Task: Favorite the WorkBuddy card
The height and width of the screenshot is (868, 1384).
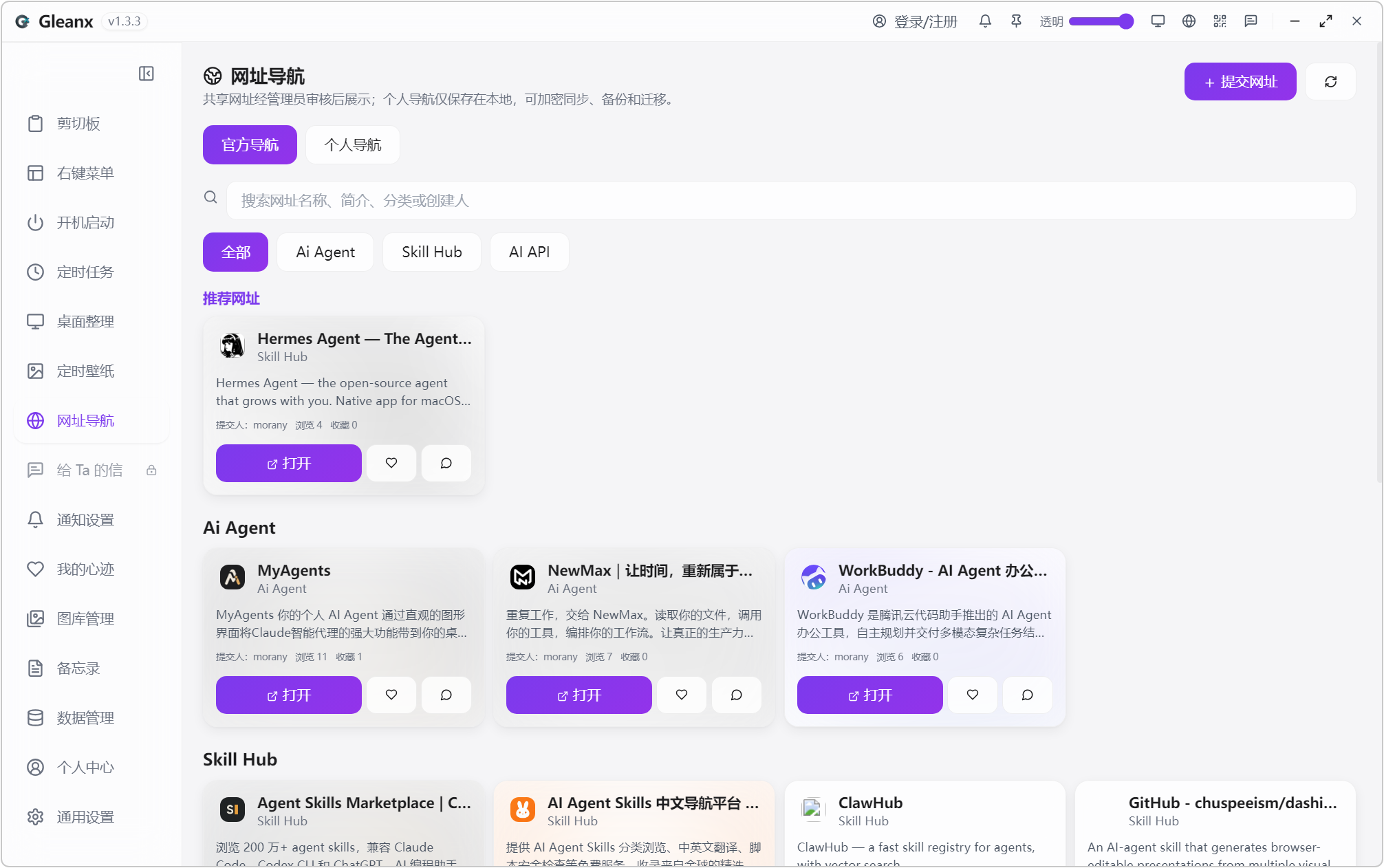Action: (x=973, y=695)
